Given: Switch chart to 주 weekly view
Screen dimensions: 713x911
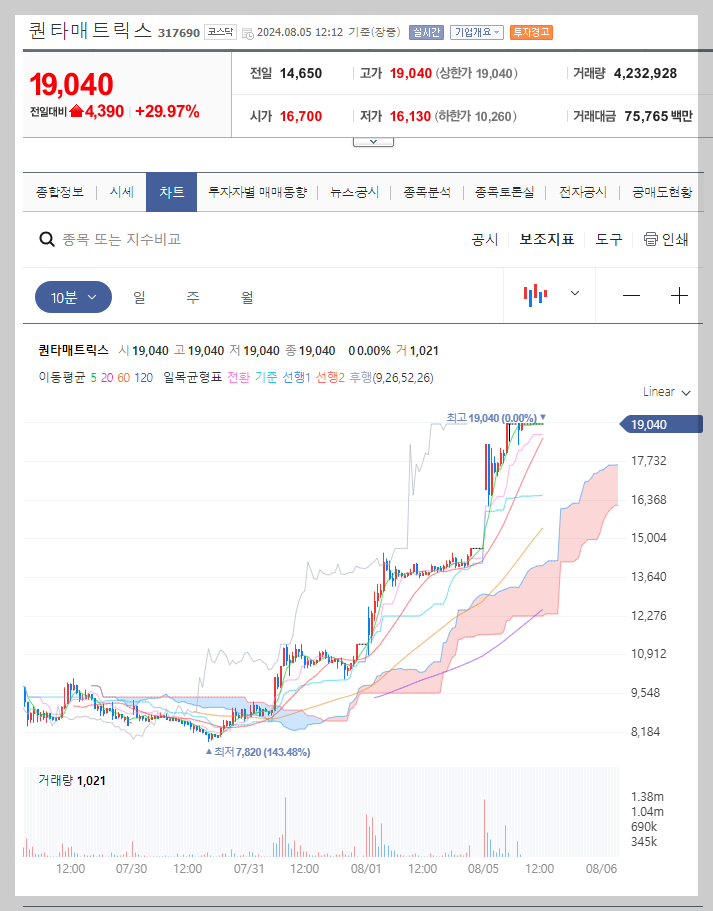Looking at the screenshot, I should point(191,296).
